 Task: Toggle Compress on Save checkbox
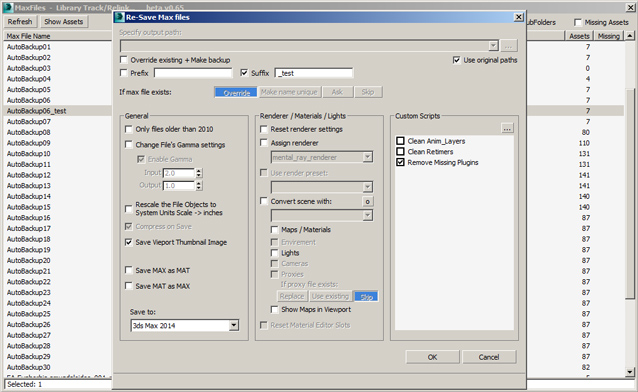click(129, 226)
